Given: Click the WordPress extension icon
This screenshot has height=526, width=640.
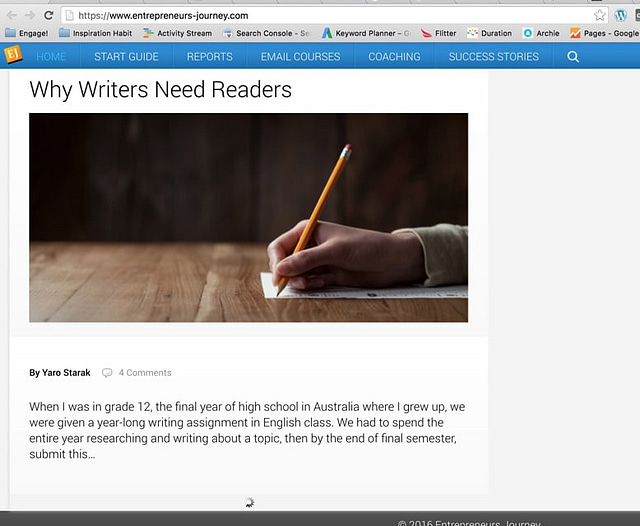Looking at the screenshot, I should pyautogui.click(x=622, y=15).
